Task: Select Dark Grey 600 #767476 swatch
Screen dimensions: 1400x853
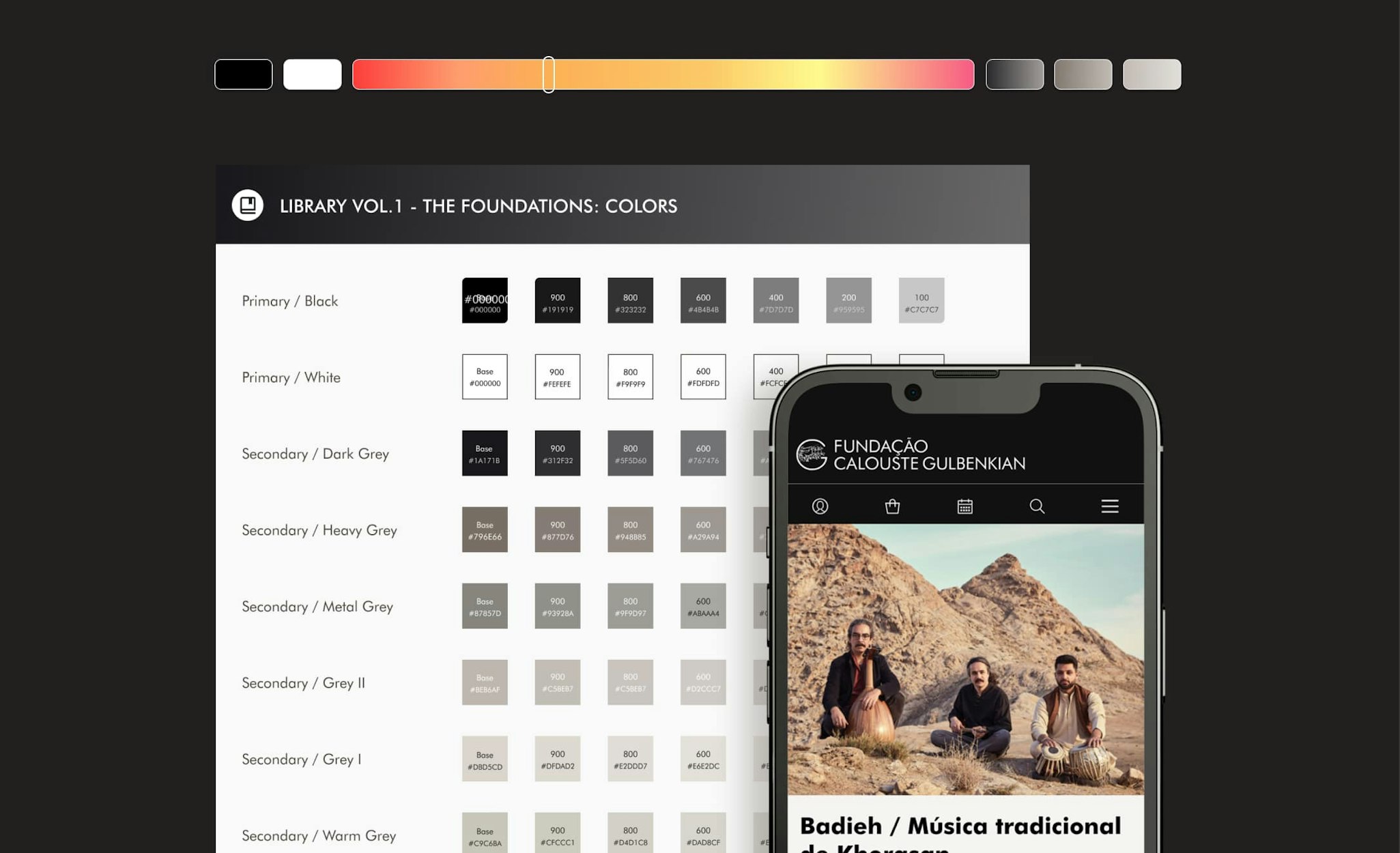Action: 703,453
